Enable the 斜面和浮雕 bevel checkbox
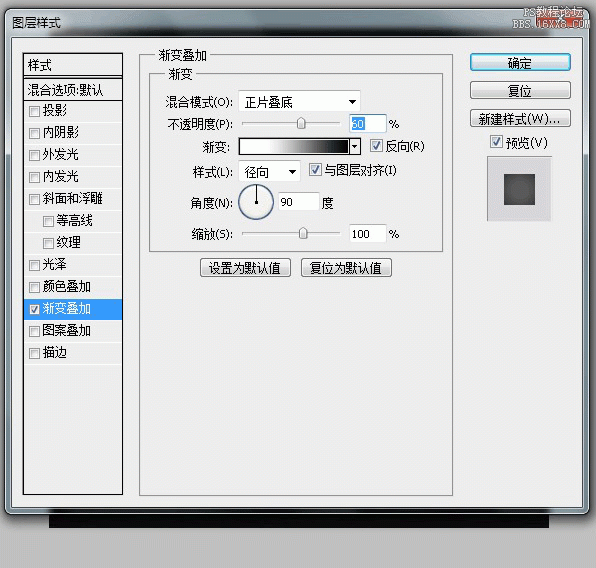This screenshot has width=596, height=568. 34,199
